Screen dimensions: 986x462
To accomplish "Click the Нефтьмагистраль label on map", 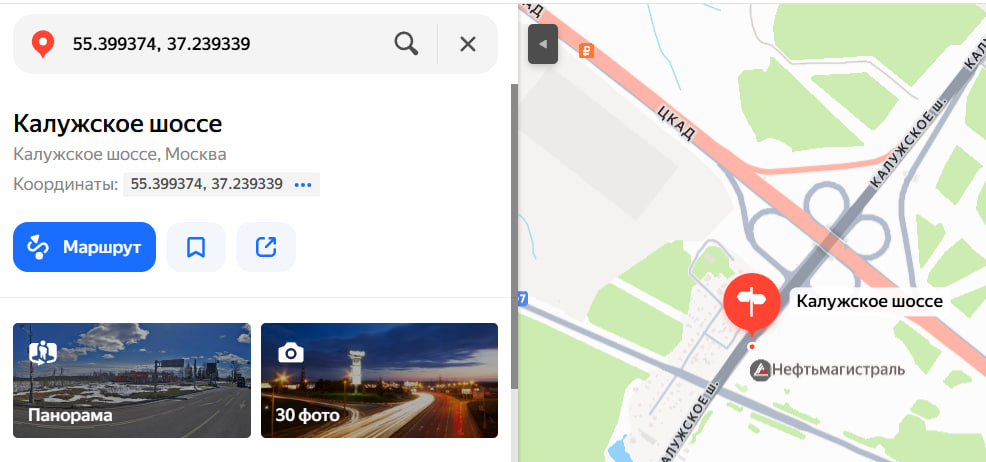I will (x=838, y=370).
